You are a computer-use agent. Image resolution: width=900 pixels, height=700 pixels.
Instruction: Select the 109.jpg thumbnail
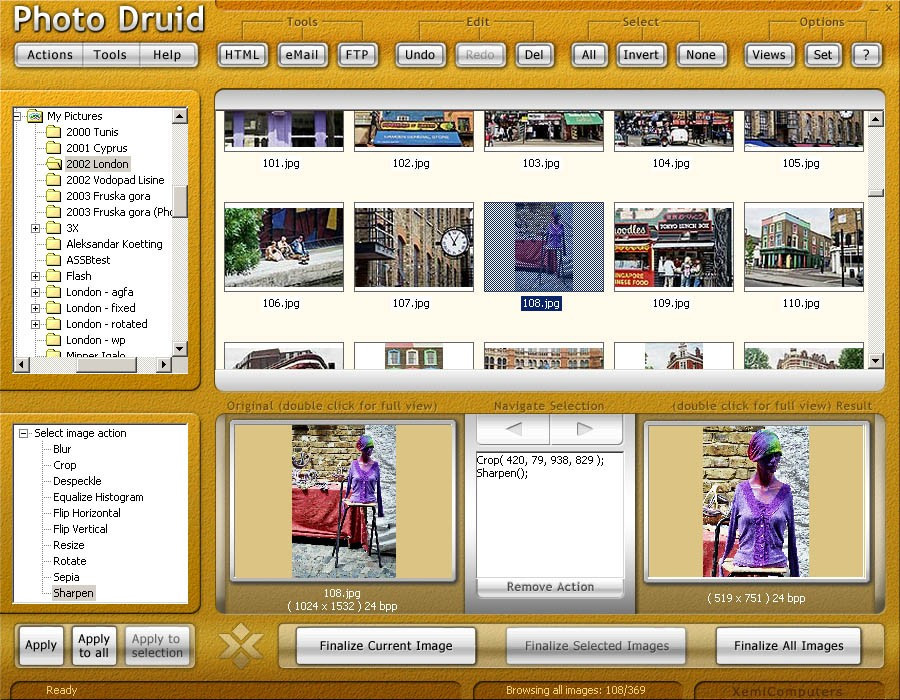pos(674,247)
